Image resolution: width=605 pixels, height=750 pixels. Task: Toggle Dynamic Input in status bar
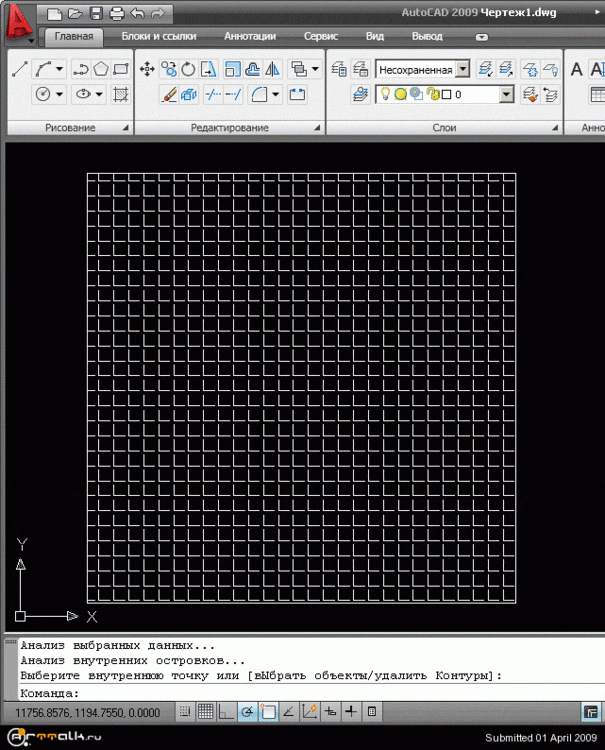point(330,712)
